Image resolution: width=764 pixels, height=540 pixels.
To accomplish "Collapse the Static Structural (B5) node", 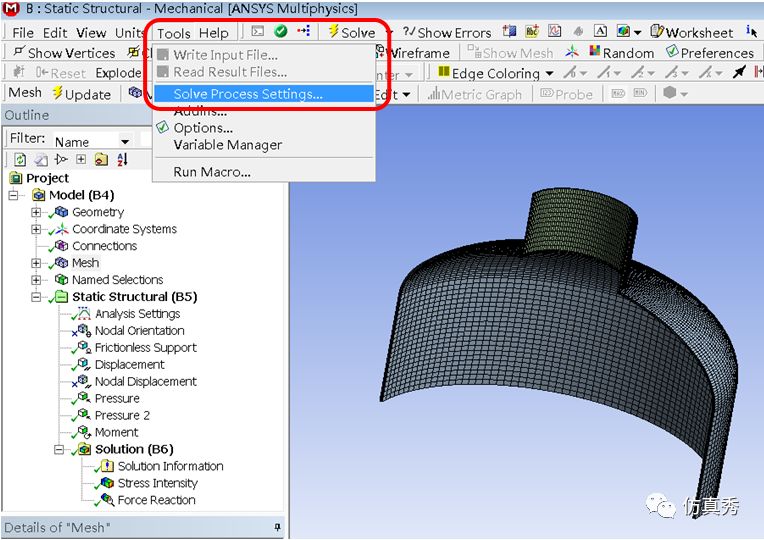I will coord(36,297).
